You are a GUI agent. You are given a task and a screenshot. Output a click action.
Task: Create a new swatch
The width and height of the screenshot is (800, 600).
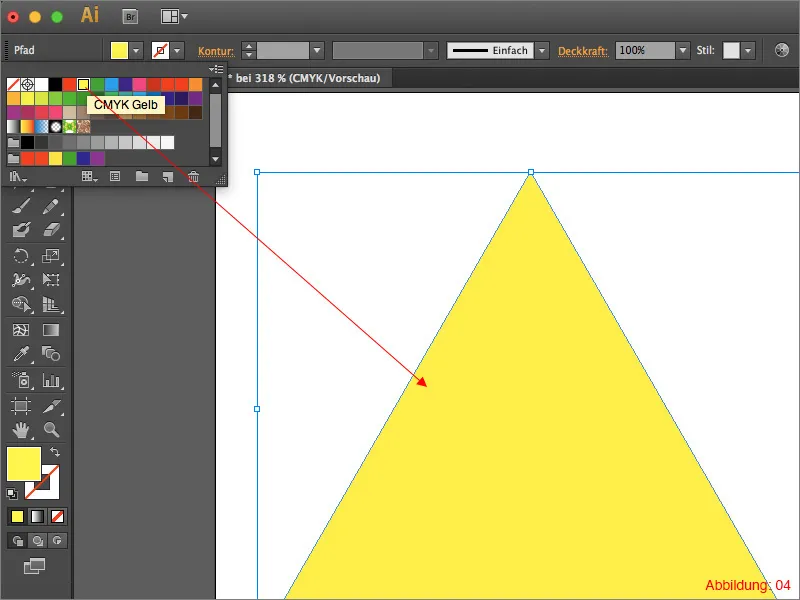click(x=168, y=177)
